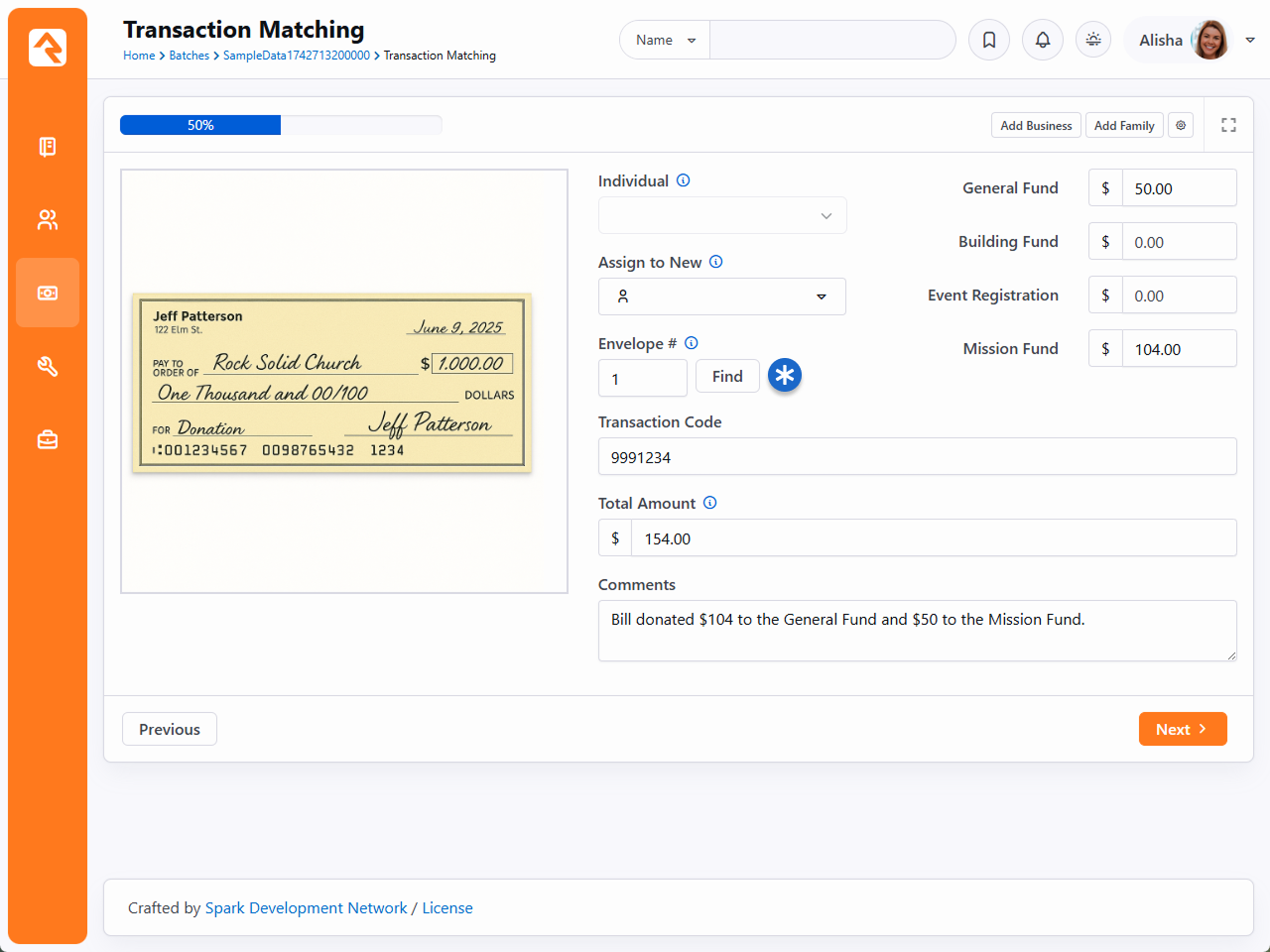Screen dimensions: 1270x952
Task: Open the block settings gear button
Action: [x=1181, y=125]
